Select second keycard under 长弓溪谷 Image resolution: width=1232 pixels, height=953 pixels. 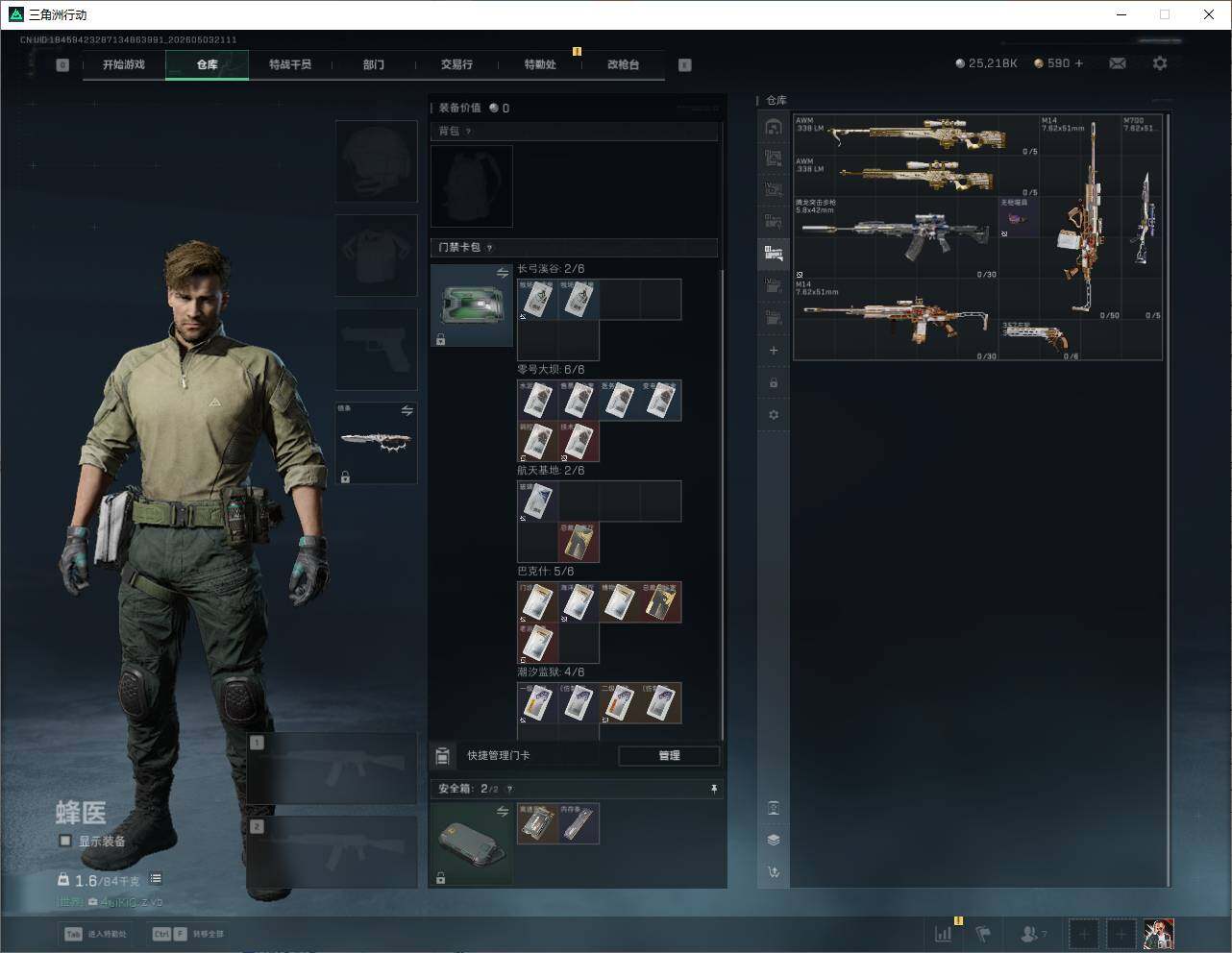pyautogui.click(x=579, y=300)
